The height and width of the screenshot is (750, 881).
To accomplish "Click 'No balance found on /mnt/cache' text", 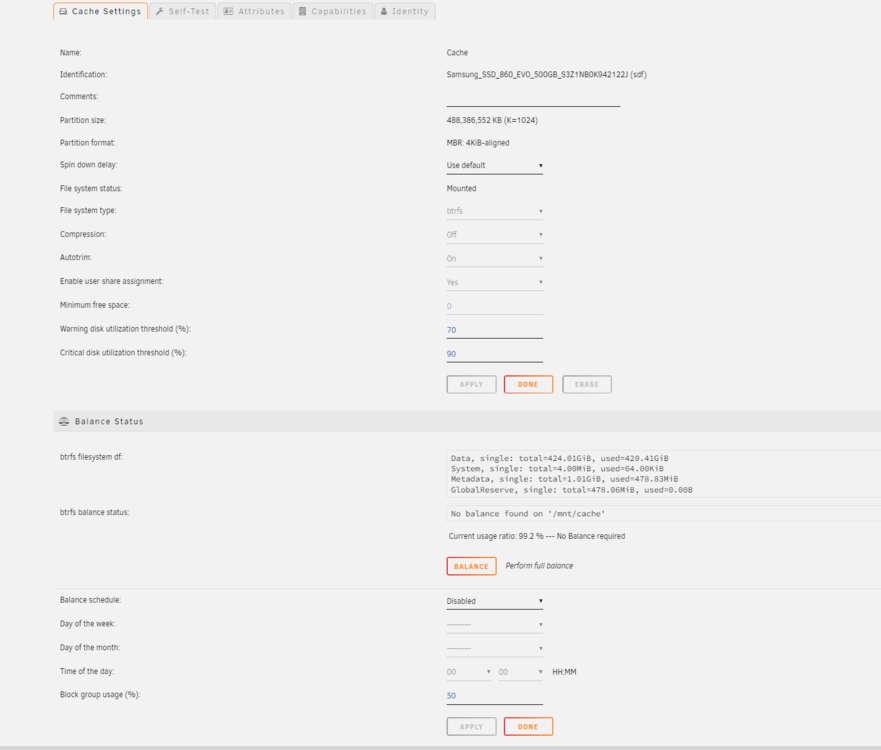I will click(528, 514).
